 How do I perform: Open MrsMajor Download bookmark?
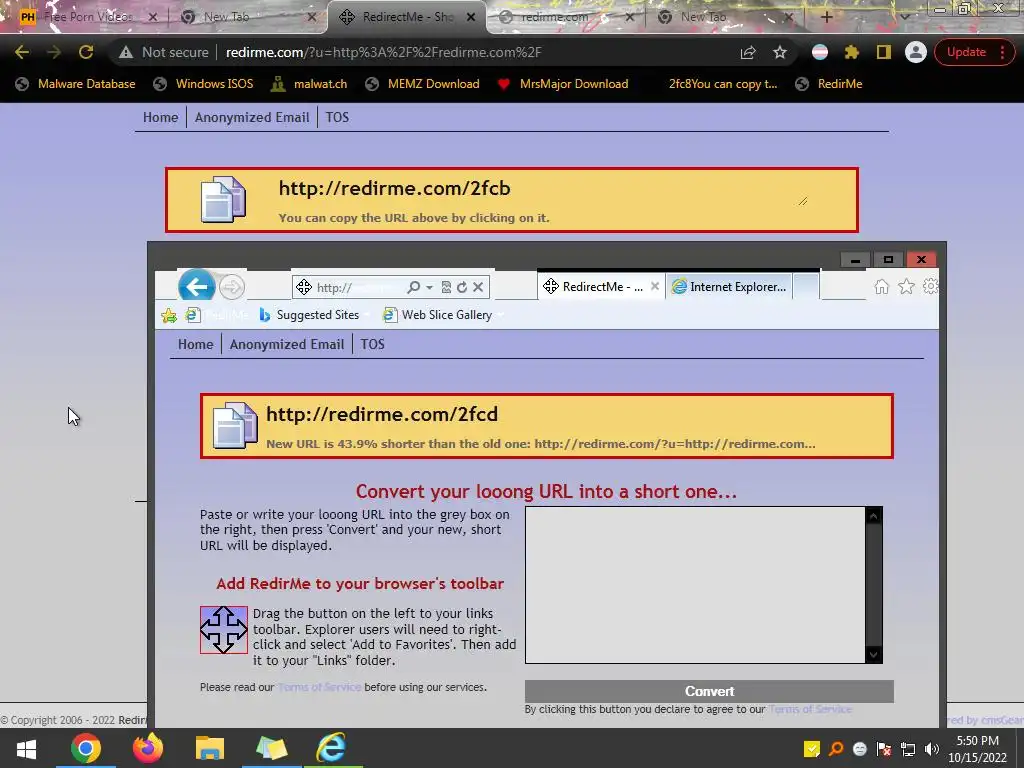coord(562,84)
